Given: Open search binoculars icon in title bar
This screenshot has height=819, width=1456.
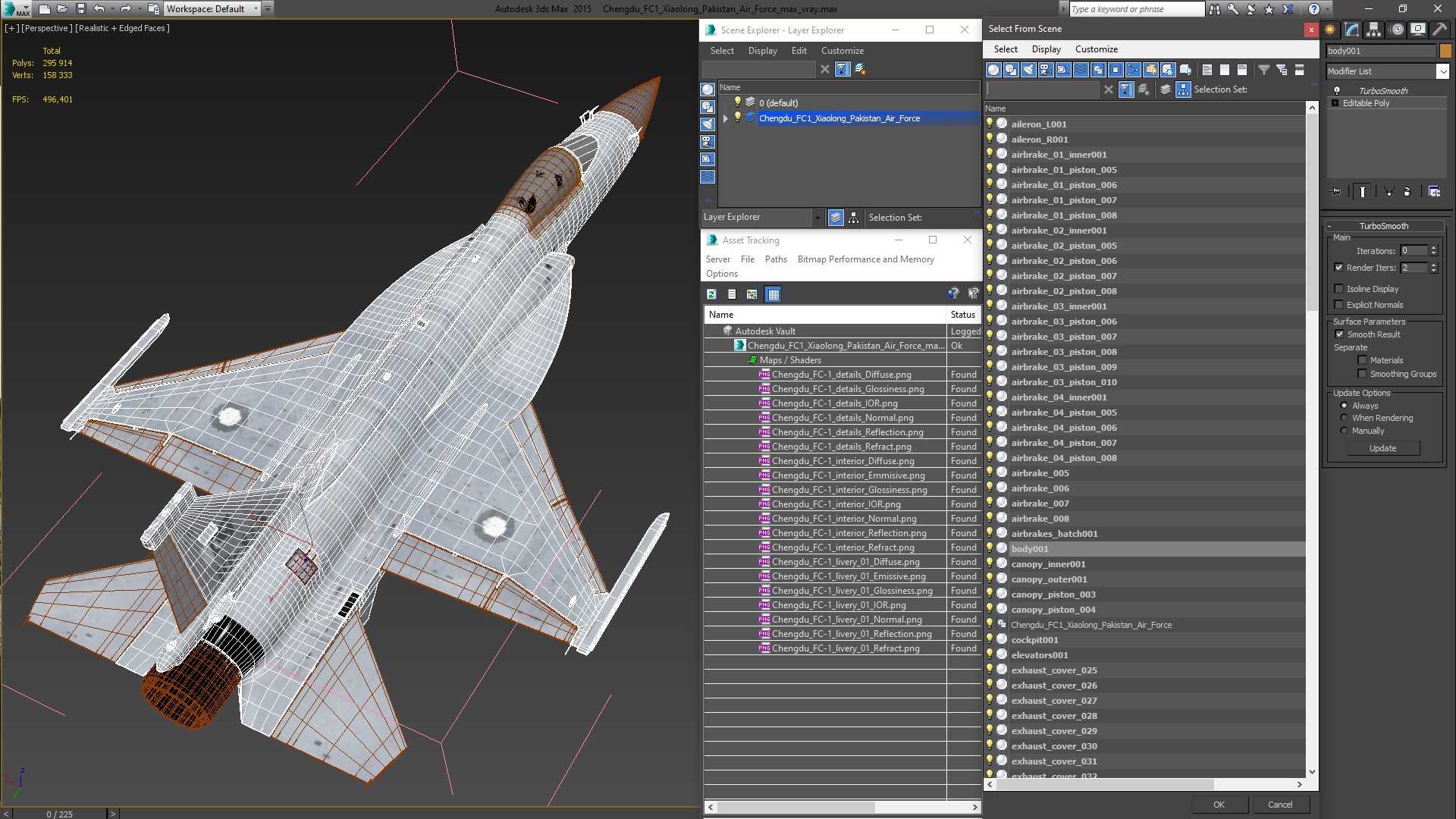Looking at the screenshot, I should coord(1215,9).
